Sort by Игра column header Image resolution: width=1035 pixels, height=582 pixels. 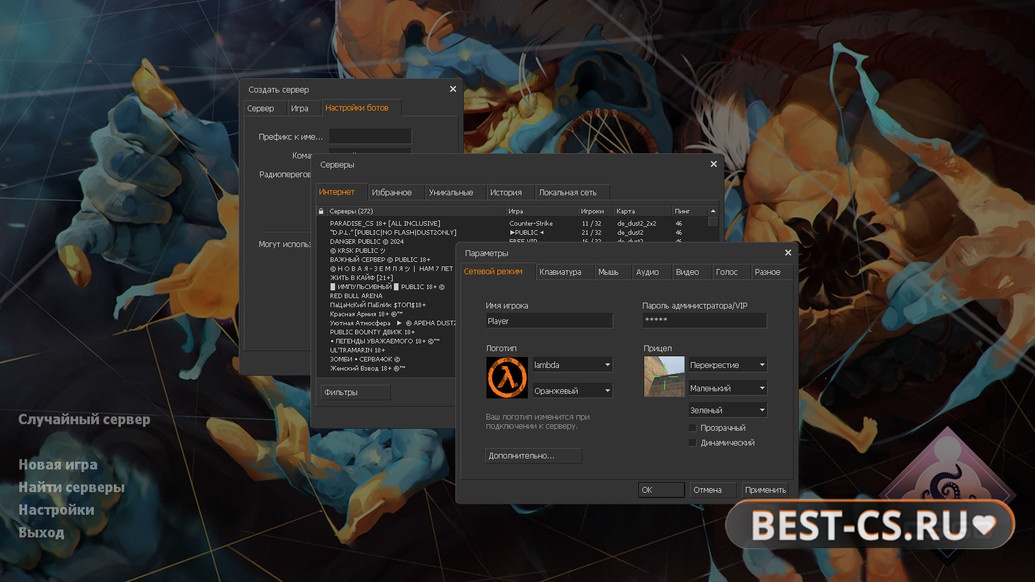click(542, 211)
